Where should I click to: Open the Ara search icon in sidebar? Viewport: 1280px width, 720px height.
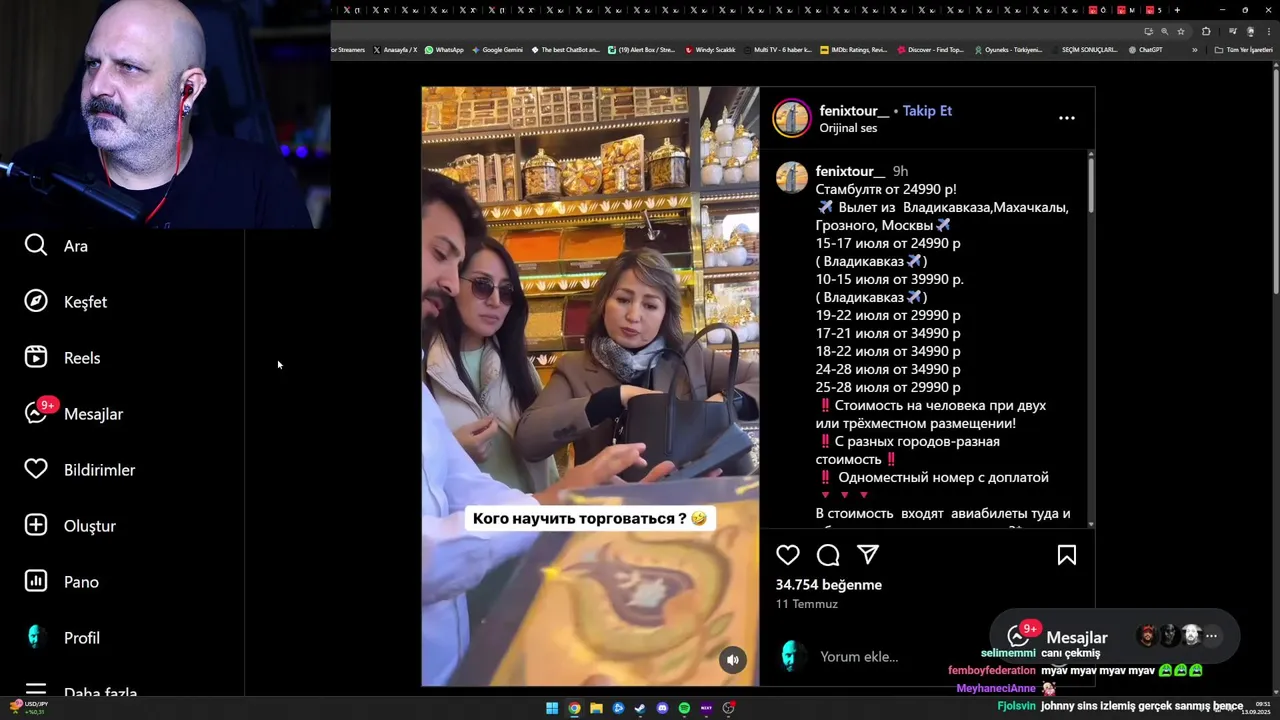coord(36,245)
